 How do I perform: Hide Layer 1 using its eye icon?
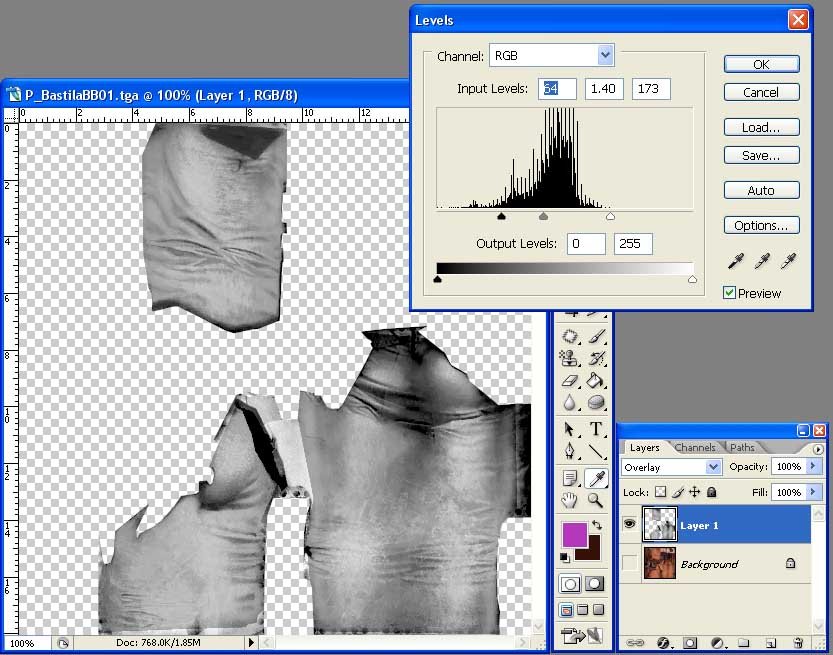tap(630, 524)
